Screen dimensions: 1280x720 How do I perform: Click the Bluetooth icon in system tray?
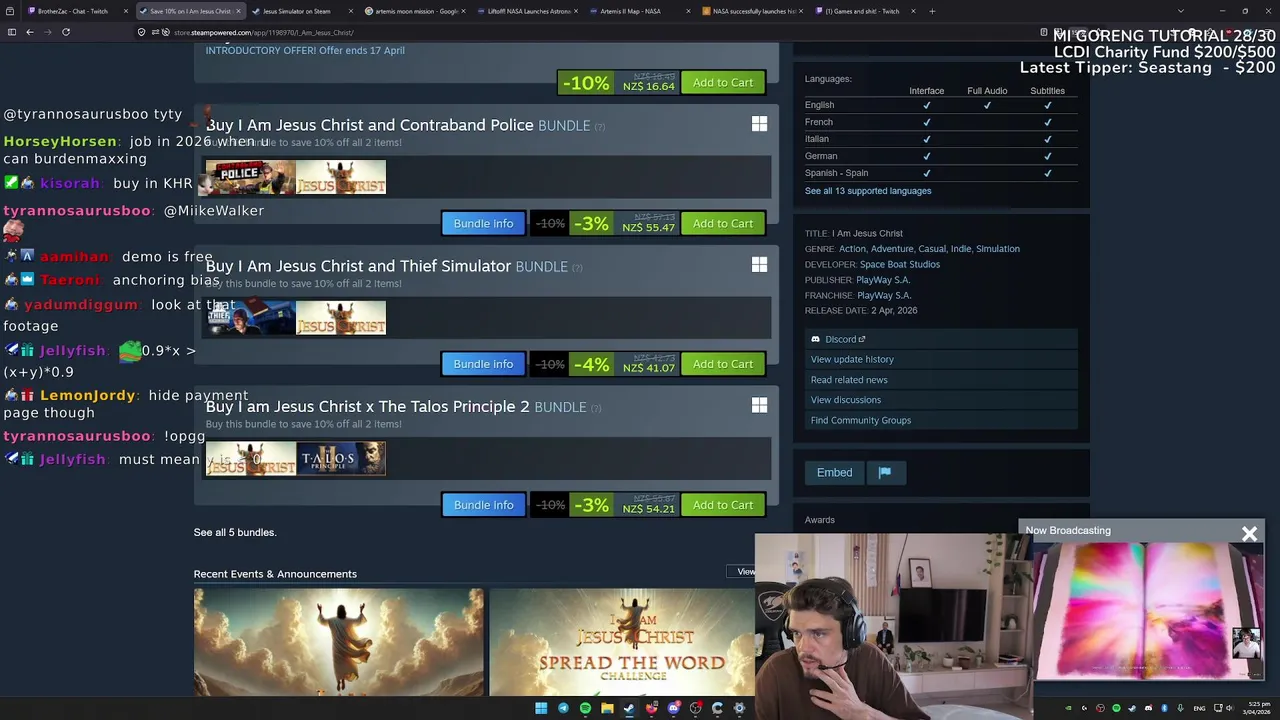[1164, 708]
